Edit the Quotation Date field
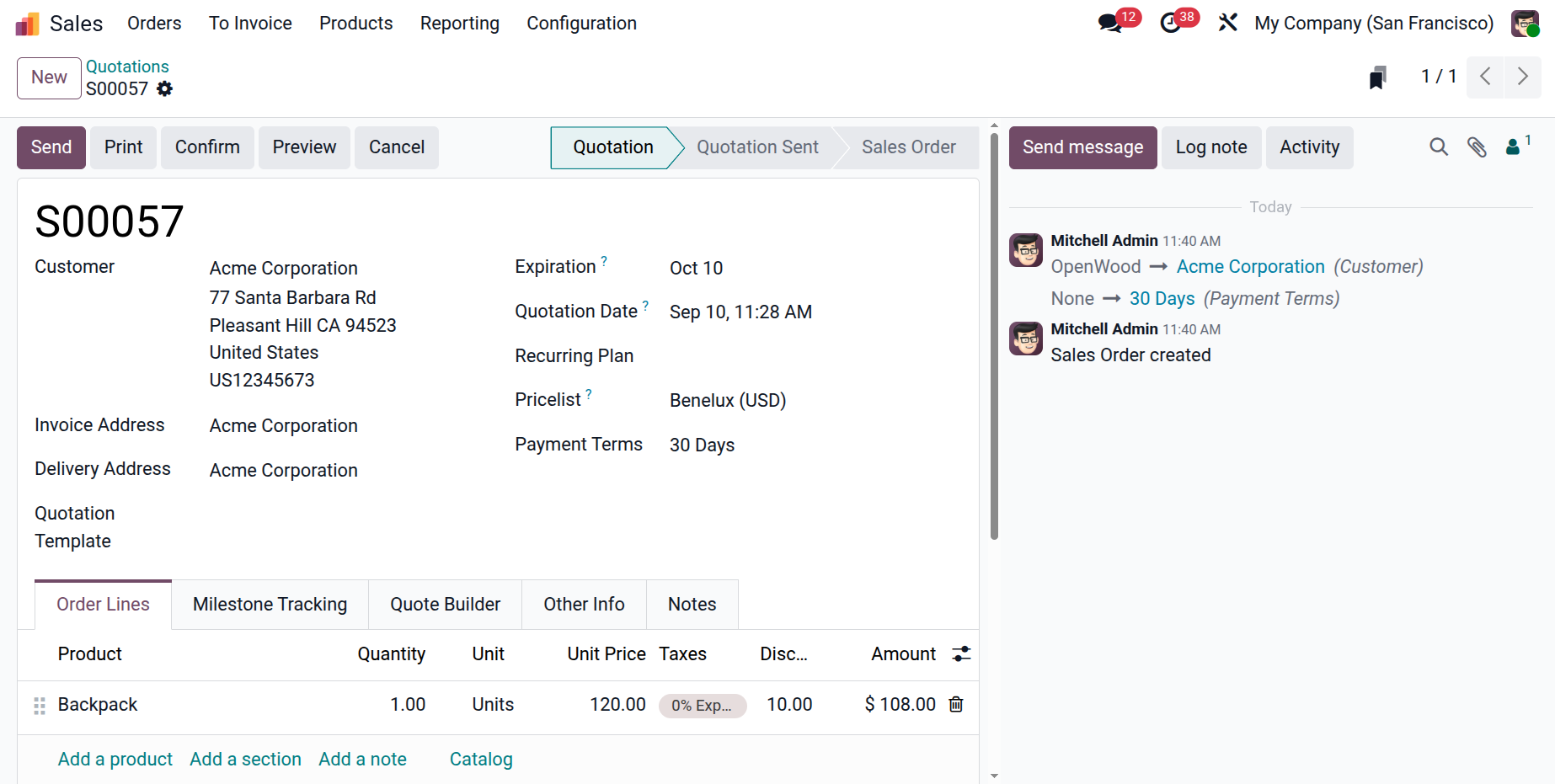 [x=740, y=312]
